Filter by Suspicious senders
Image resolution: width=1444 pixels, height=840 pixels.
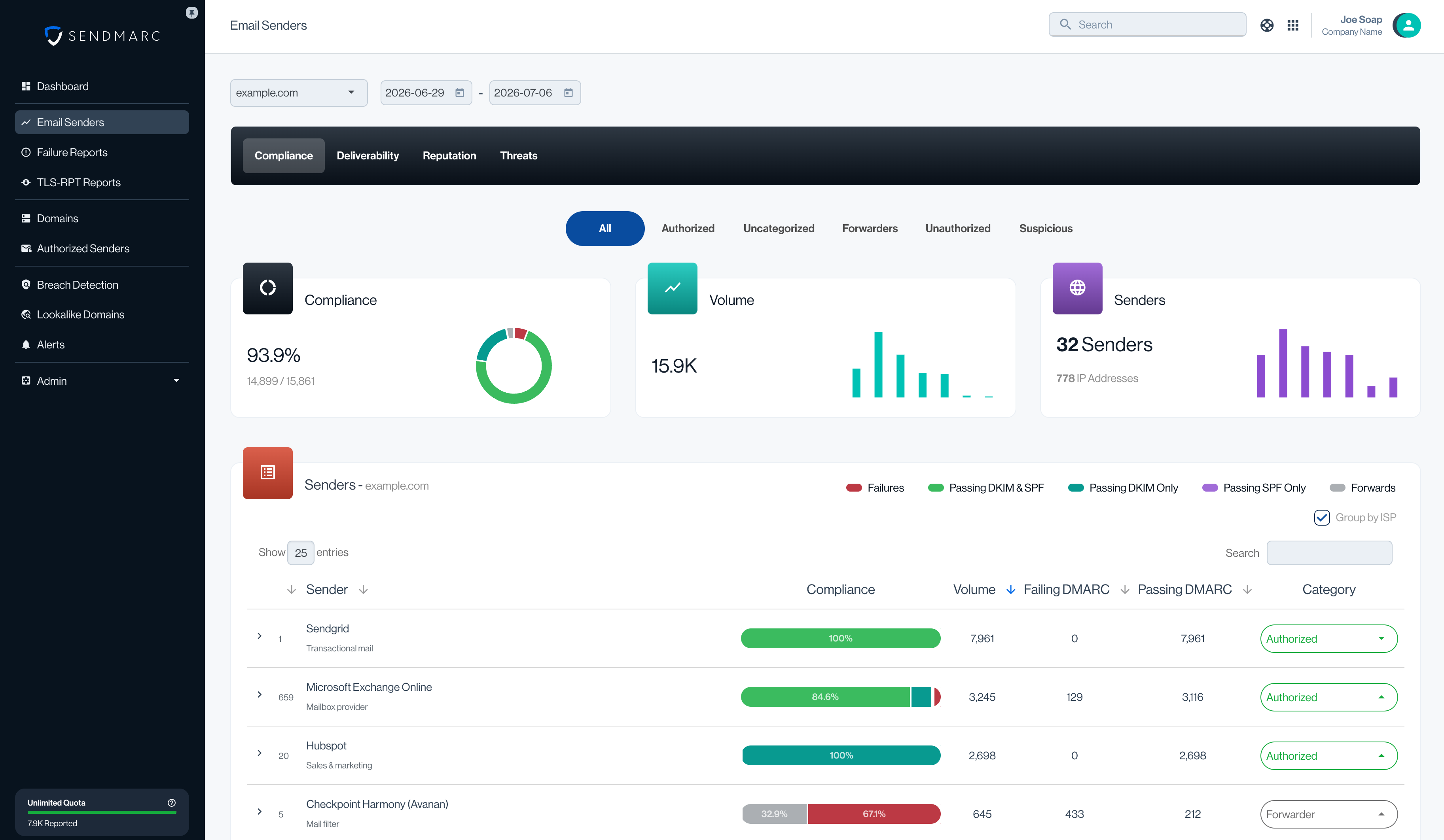point(1046,228)
